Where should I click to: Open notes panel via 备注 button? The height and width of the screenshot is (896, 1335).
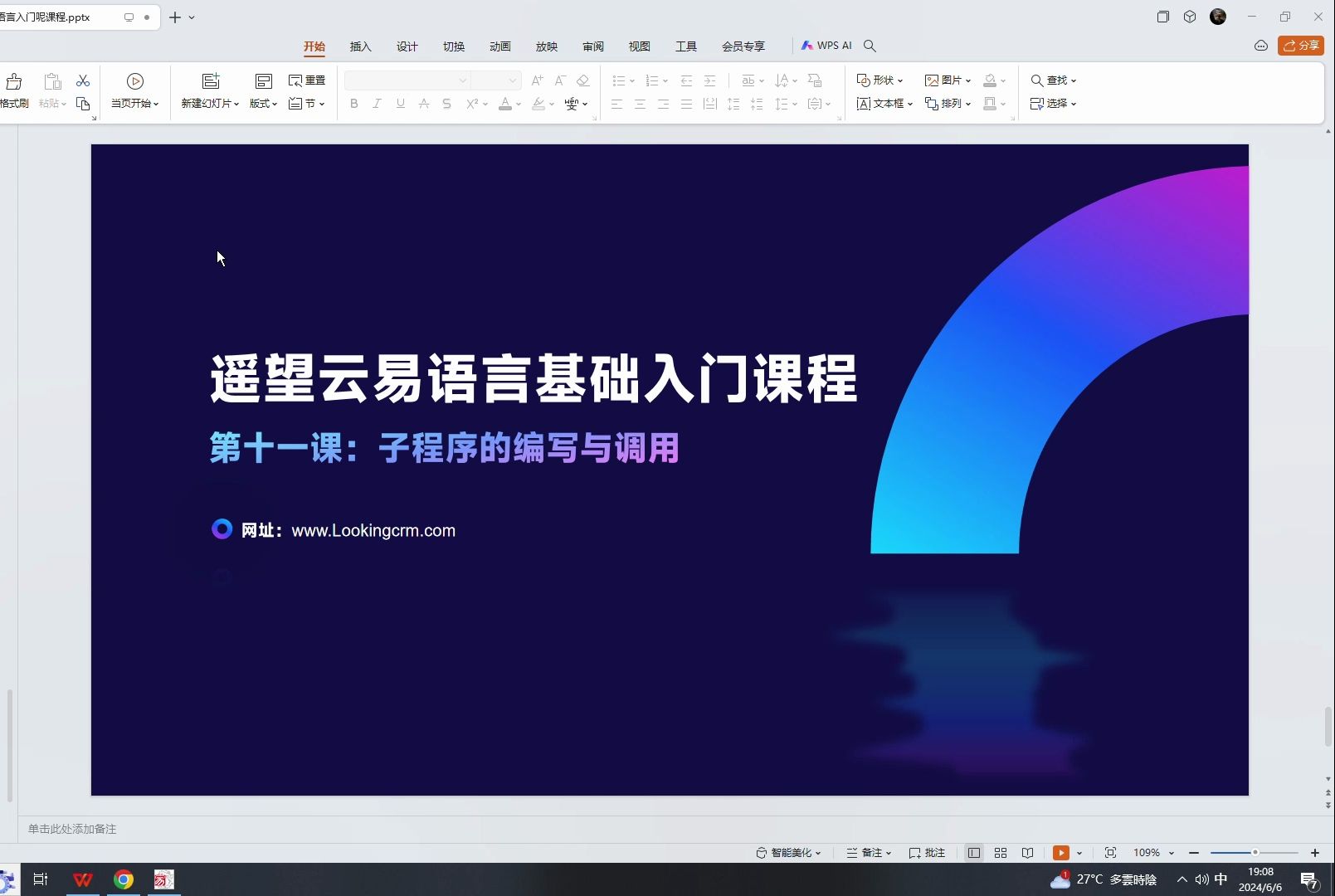click(x=869, y=852)
